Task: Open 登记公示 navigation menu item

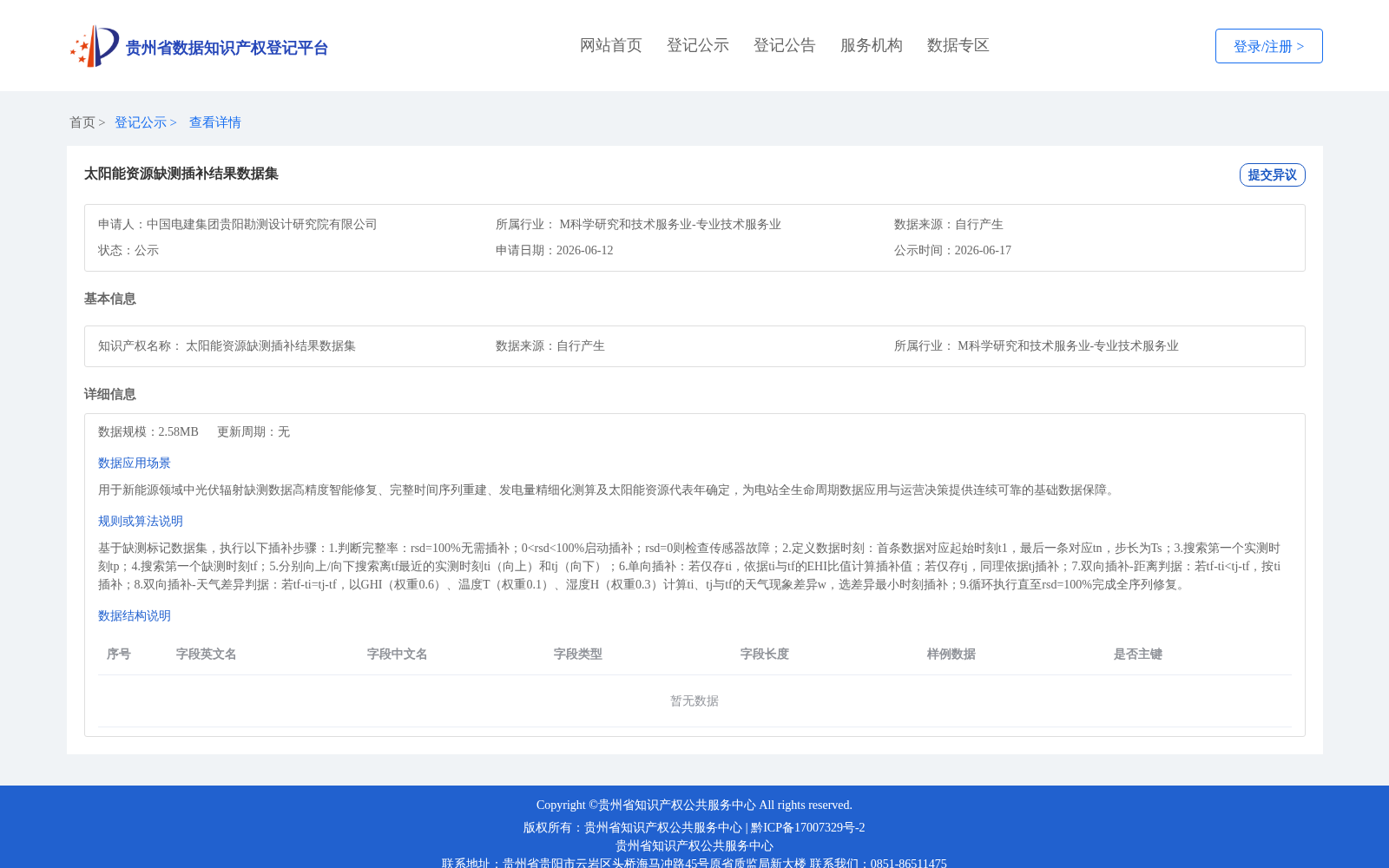Action: click(x=698, y=45)
